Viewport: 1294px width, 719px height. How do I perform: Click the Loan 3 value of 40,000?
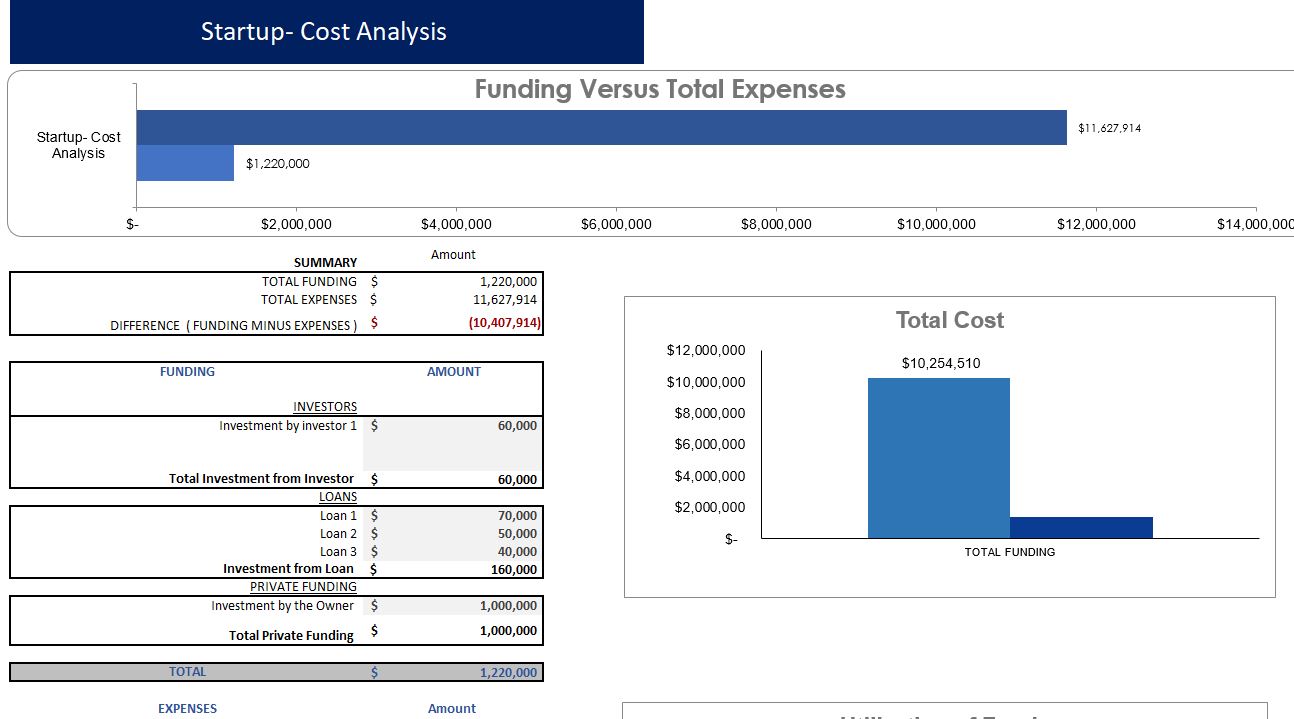pyautogui.click(x=480, y=551)
